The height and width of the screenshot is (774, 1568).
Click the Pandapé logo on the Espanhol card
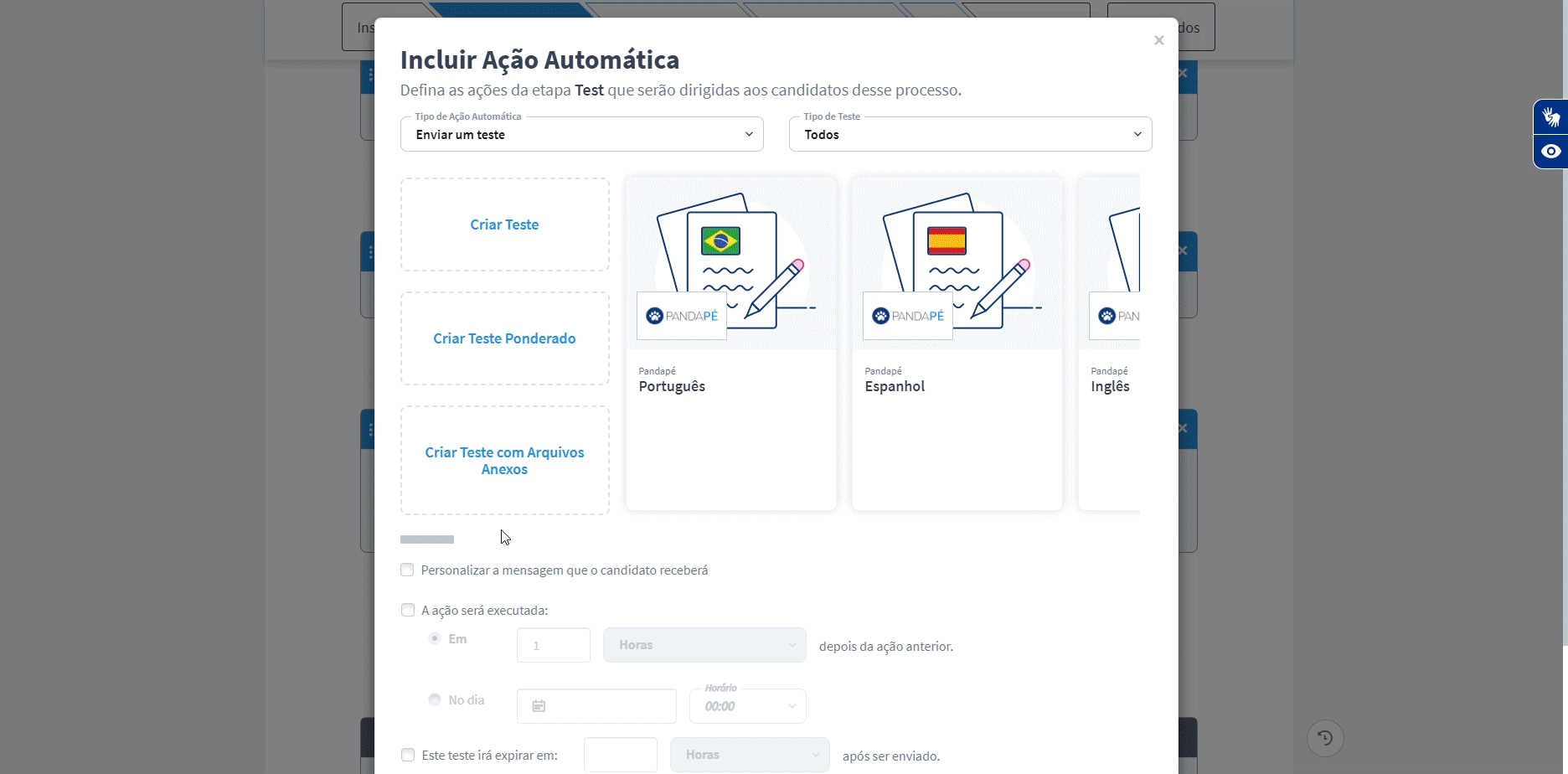tap(907, 315)
